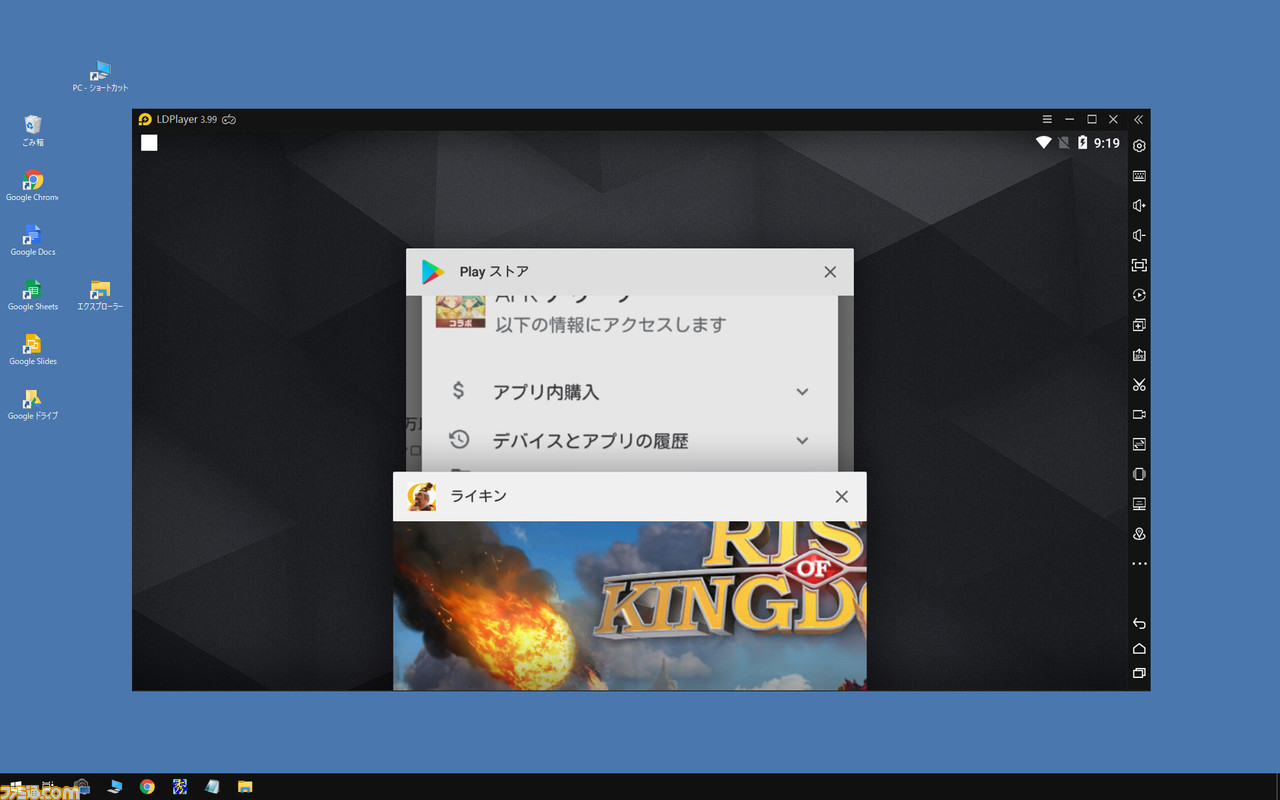Start video recording from sidebar camera icon
This screenshot has height=800, width=1280.
pos(1139,414)
